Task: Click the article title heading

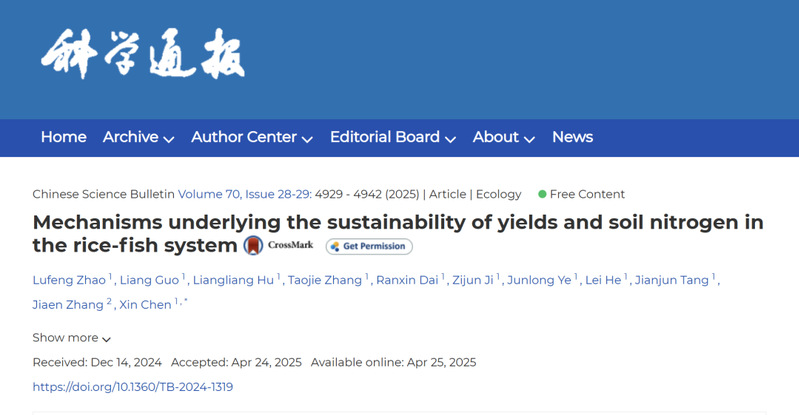Action: pos(398,222)
